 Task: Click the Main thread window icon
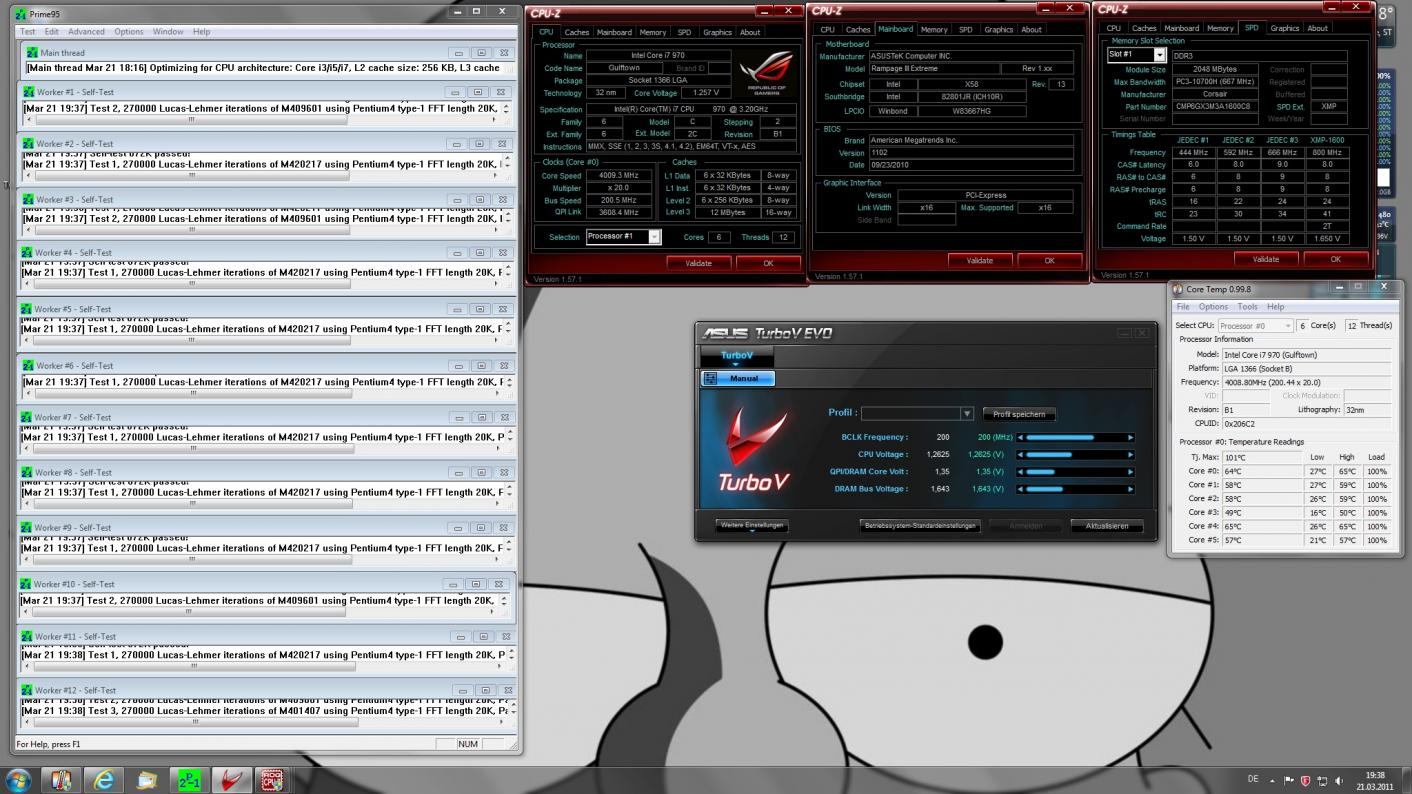click(x=32, y=53)
